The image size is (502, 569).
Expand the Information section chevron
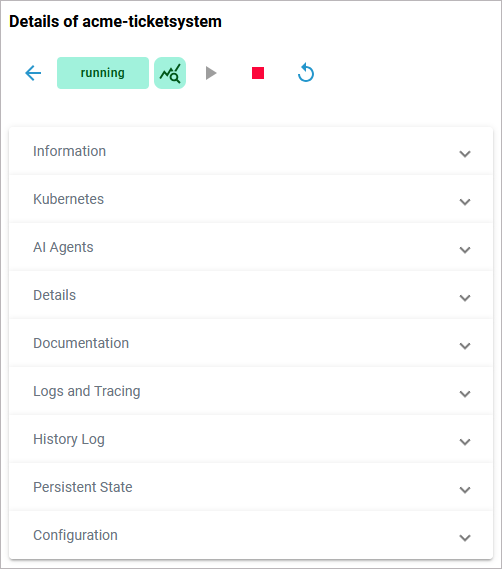click(465, 154)
